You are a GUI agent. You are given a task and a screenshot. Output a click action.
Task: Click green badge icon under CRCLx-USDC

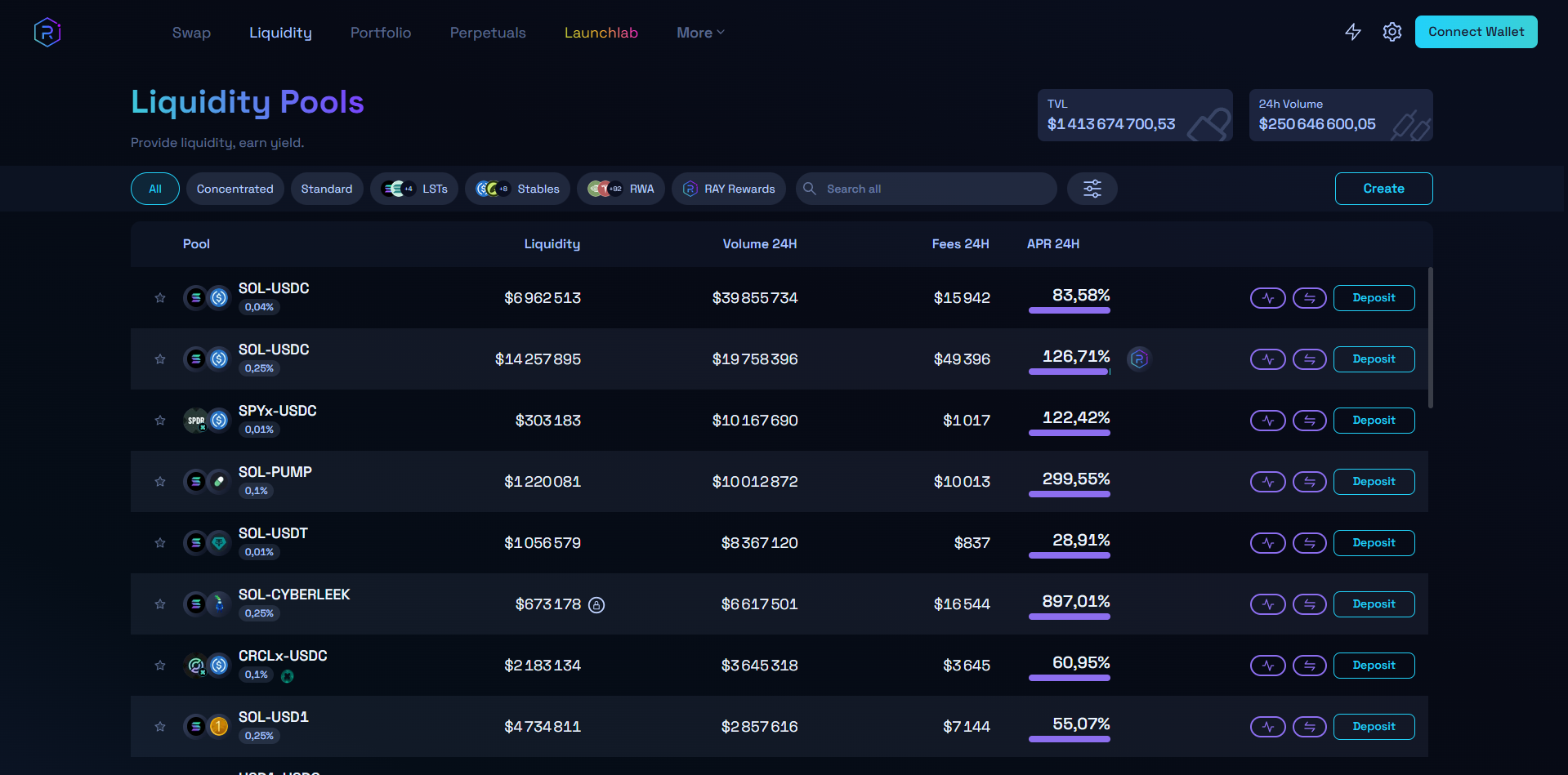point(288,676)
